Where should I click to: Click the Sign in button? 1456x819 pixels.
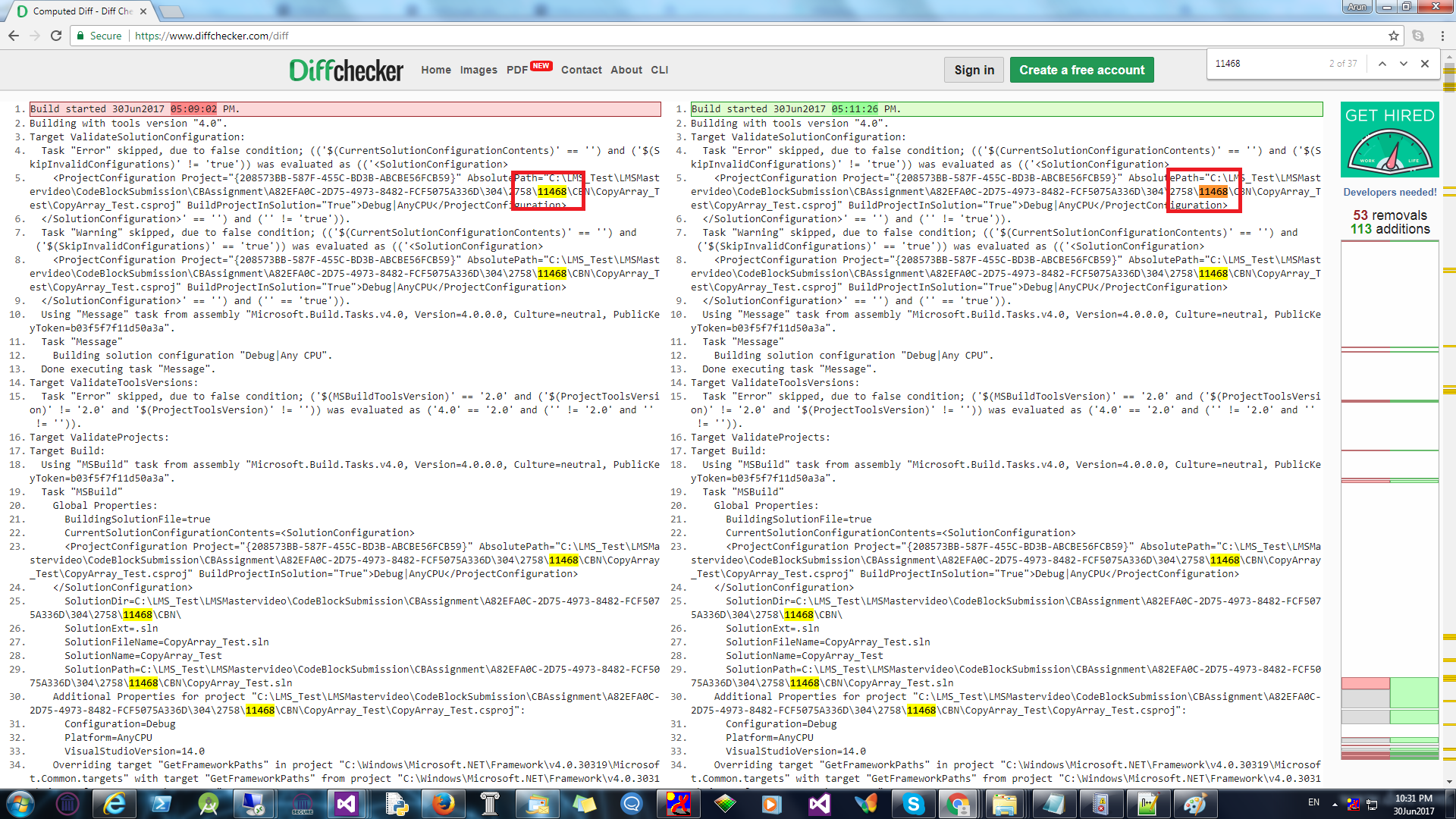pos(973,69)
